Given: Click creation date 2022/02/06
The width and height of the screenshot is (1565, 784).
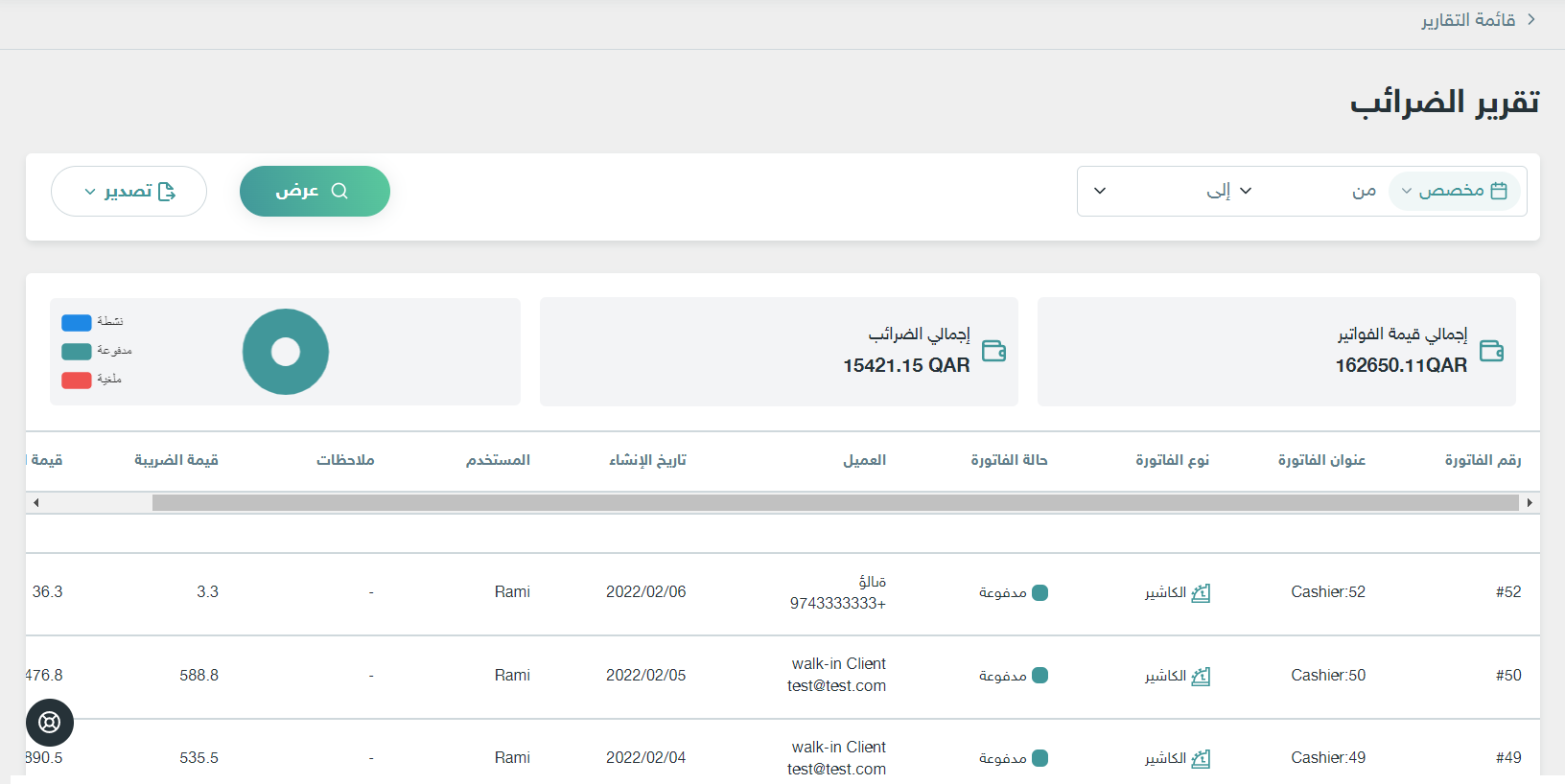Looking at the screenshot, I should pyautogui.click(x=646, y=592).
